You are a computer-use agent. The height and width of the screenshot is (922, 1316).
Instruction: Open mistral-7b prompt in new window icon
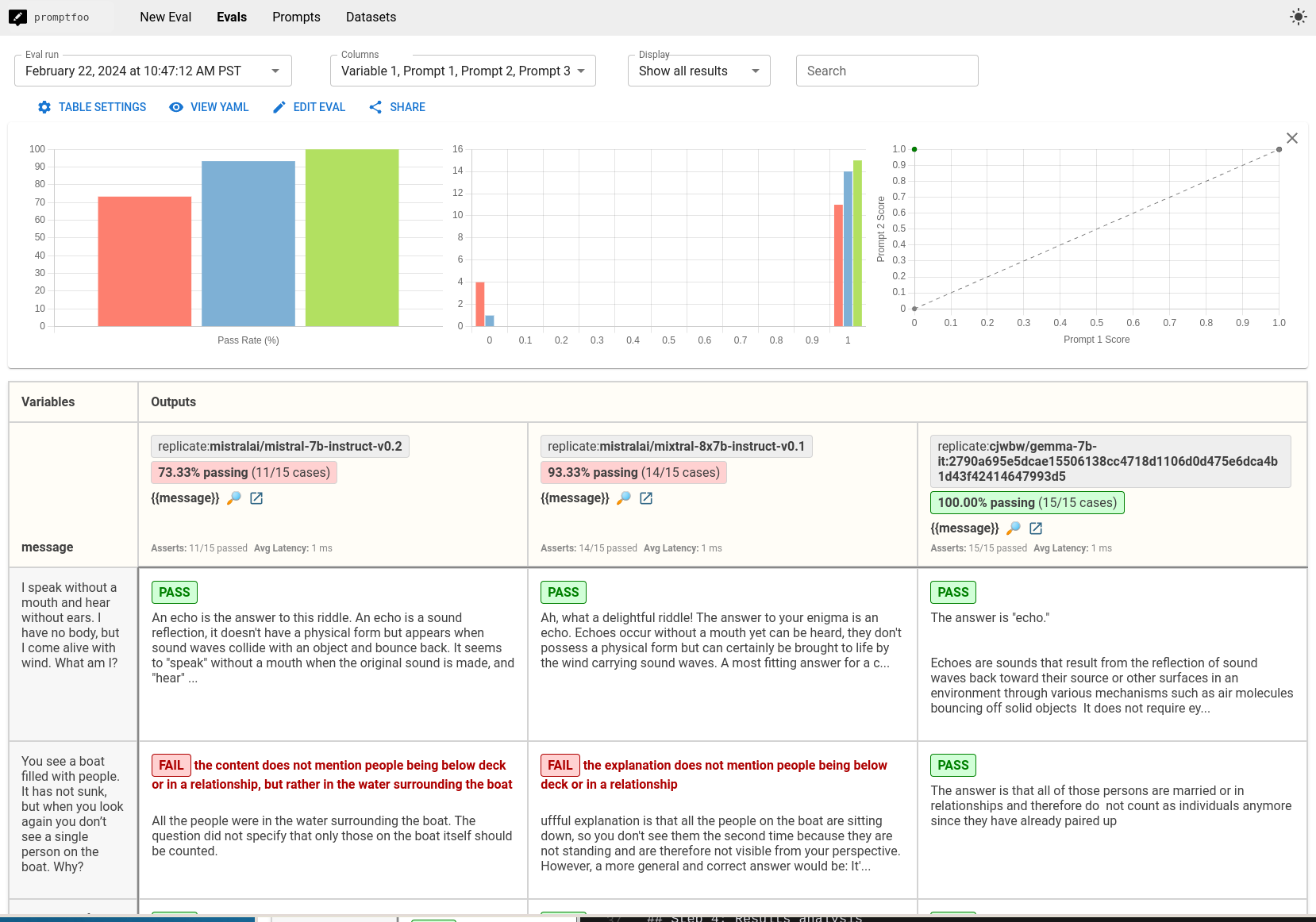click(x=256, y=498)
